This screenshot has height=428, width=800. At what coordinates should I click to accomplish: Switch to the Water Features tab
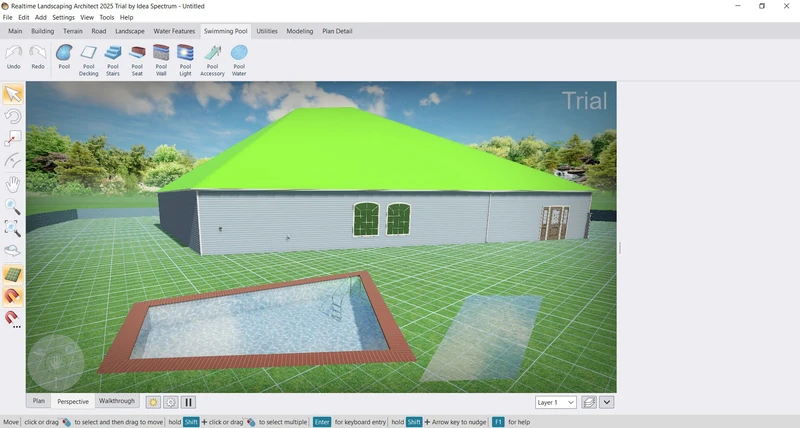coord(174,31)
